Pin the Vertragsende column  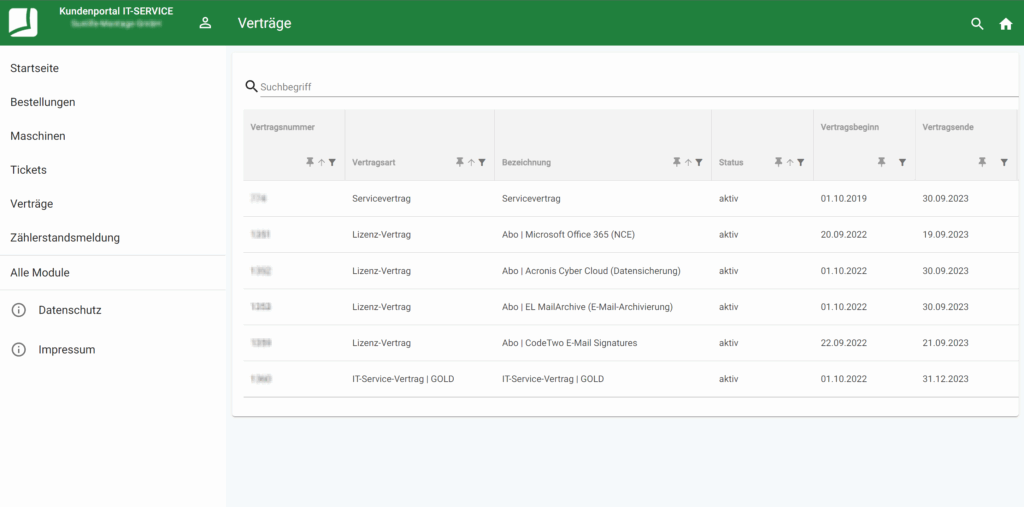(x=983, y=162)
